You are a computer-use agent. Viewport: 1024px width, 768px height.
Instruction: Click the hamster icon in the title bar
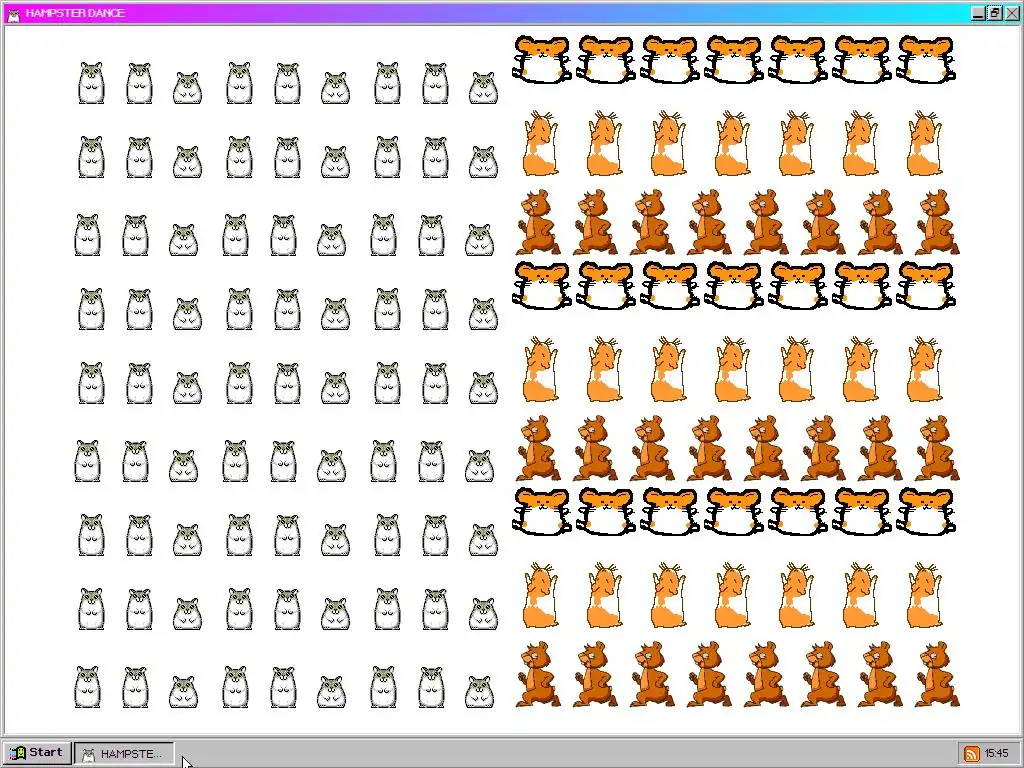coord(14,13)
